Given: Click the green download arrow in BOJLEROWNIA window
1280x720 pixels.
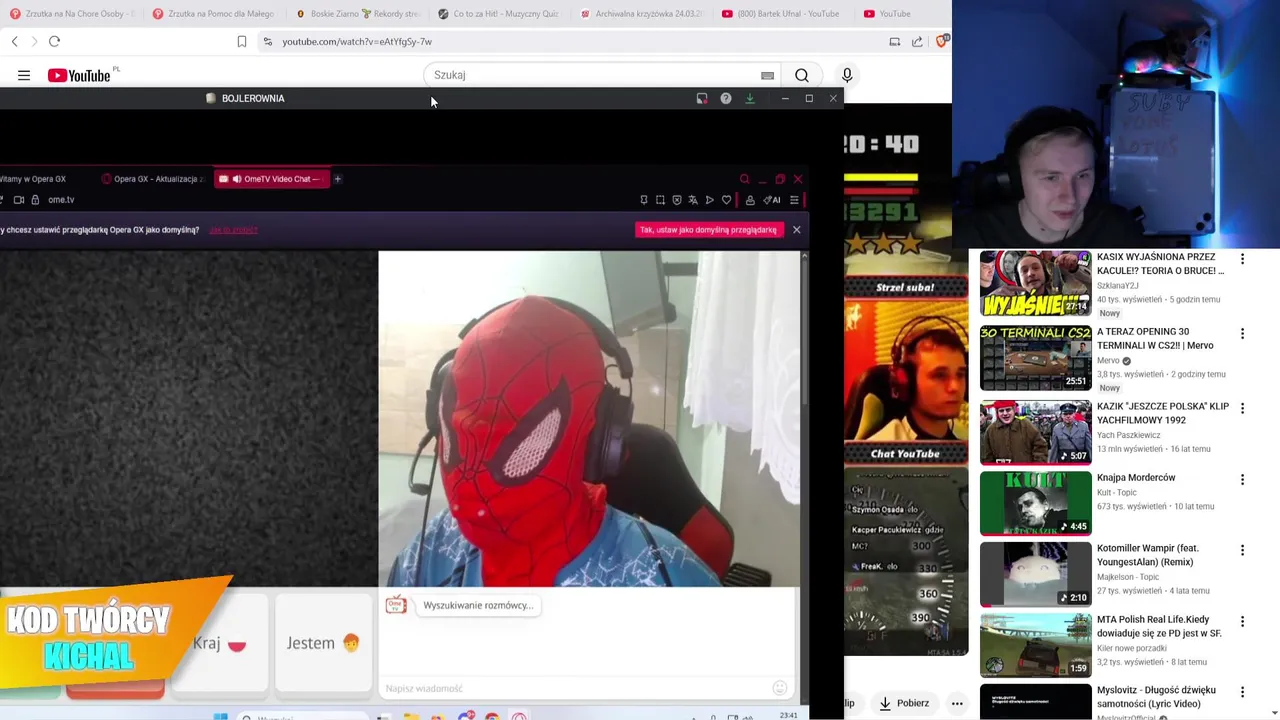Looking at the screenshot, I should 750,98.
